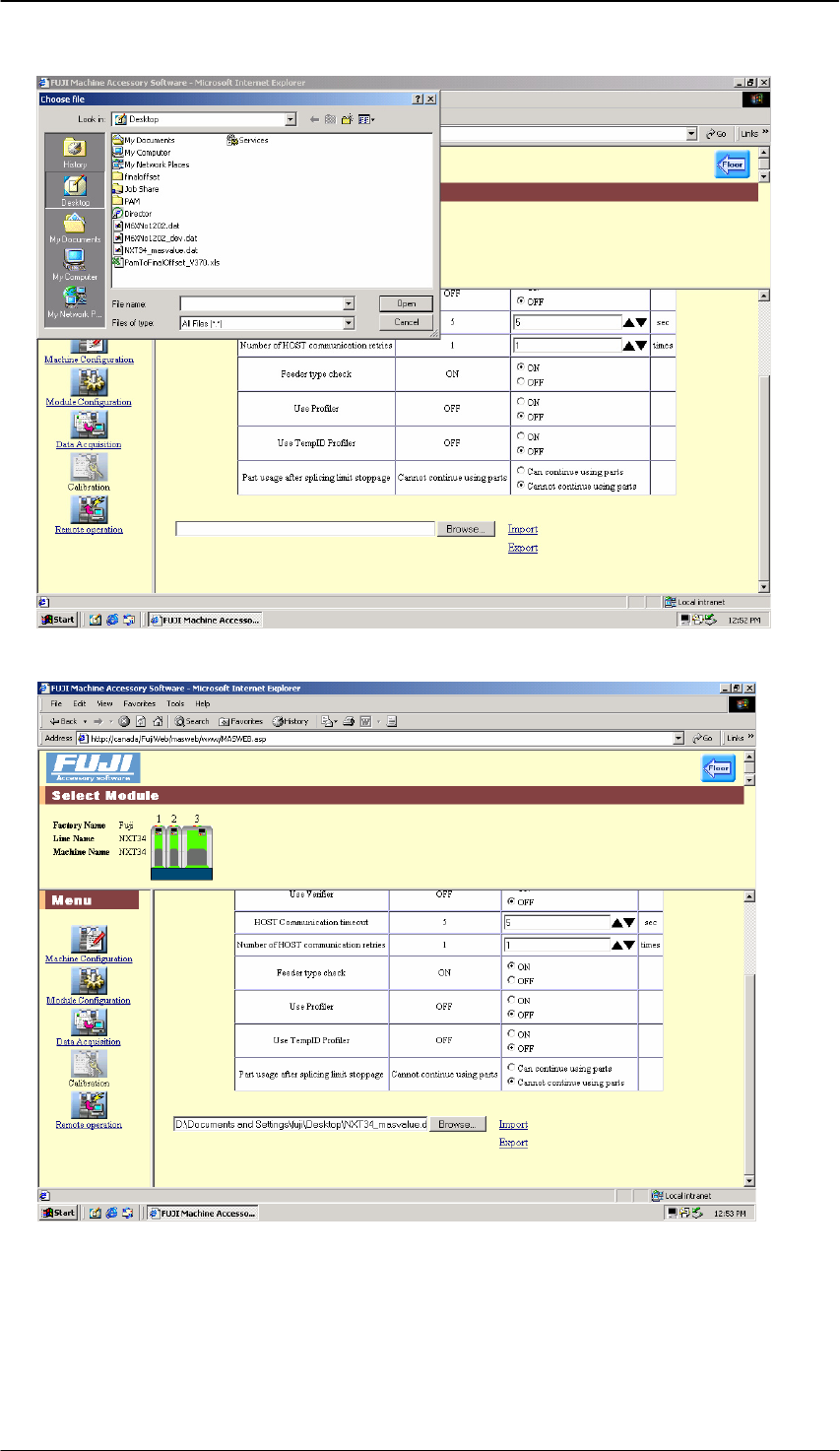Go up one level in Choose file dialog
This screenshot has height=1451, width=840.
(331, 119)
